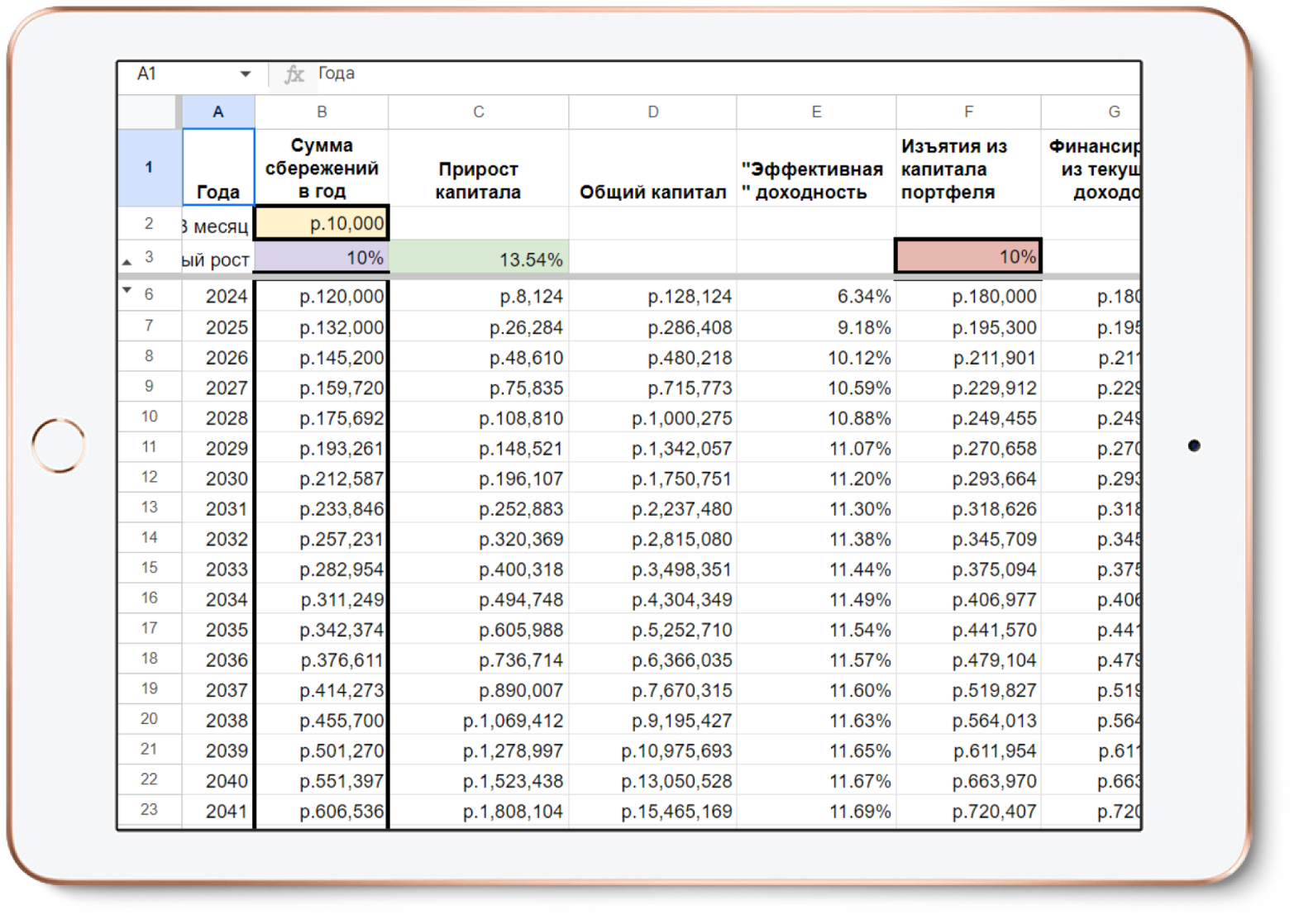Select yield cell 6.34%
This screenshot has width=1299, height=924.
click(816, 297)
